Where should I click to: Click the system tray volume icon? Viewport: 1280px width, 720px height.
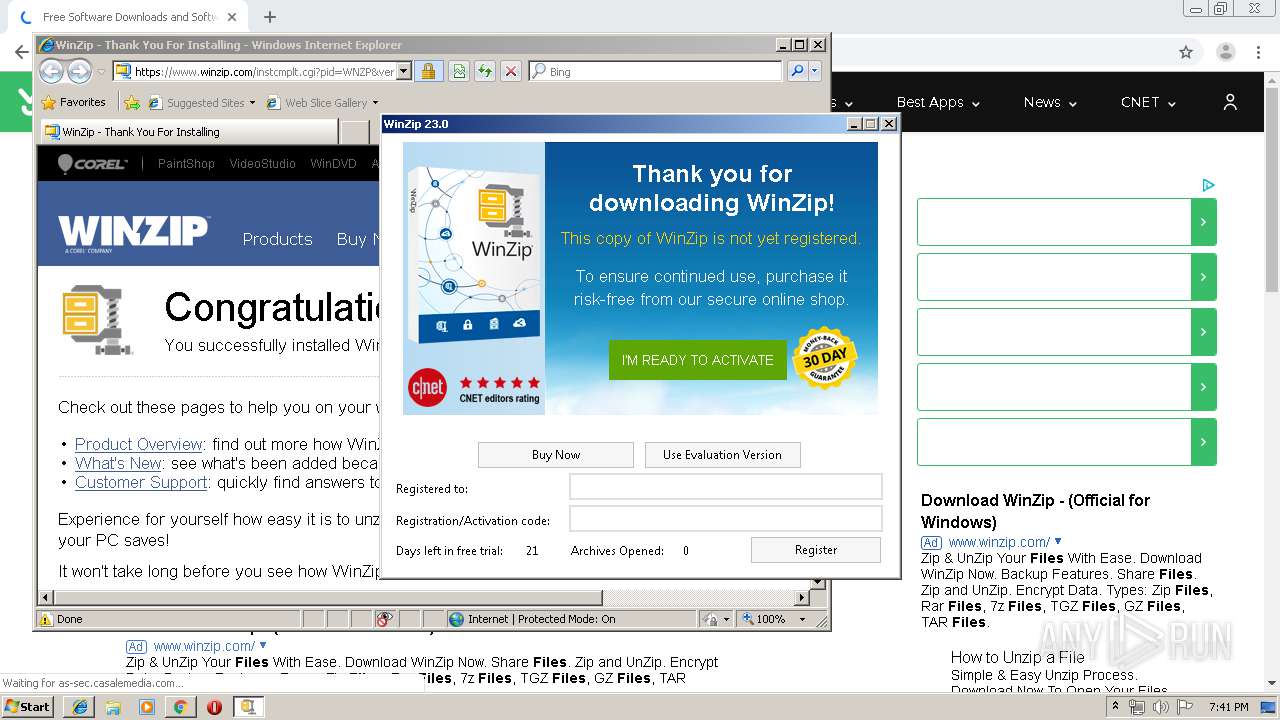tap(1161, 707)
